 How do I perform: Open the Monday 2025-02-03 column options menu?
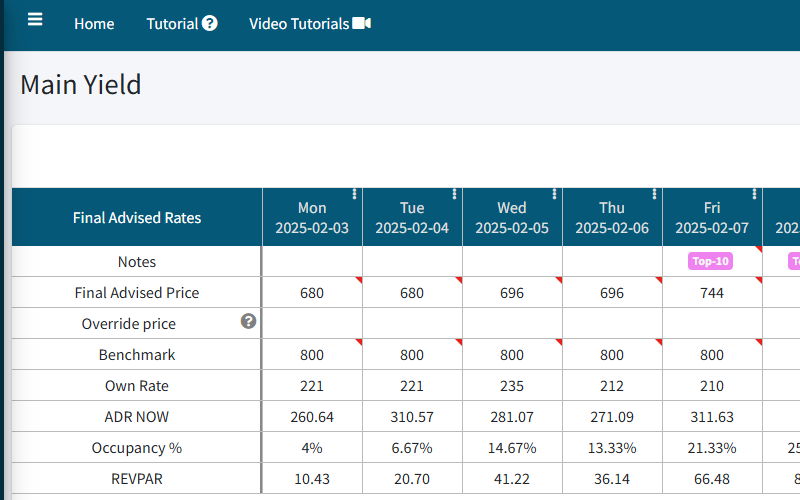point(355,194)
